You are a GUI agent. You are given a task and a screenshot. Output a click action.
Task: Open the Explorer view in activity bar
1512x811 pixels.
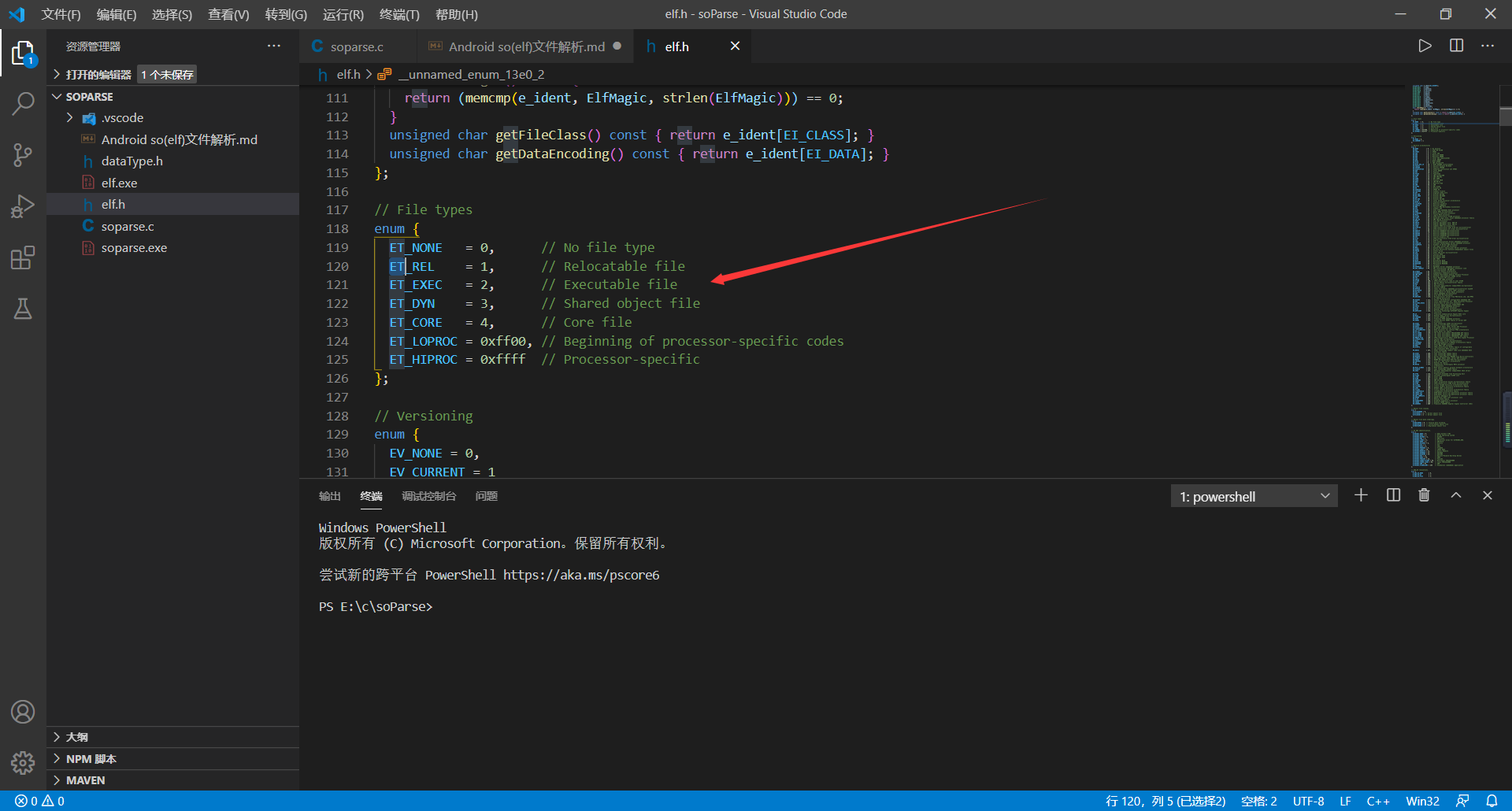(23, 54)
